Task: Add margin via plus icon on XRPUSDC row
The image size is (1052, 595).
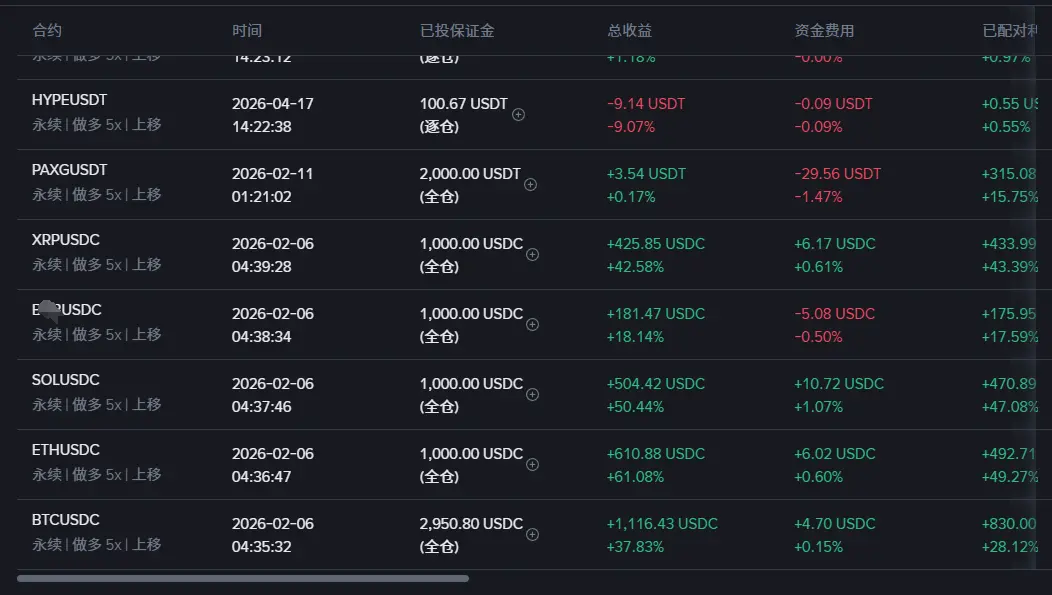Action: pyautogui.click(x=532, y=254)
